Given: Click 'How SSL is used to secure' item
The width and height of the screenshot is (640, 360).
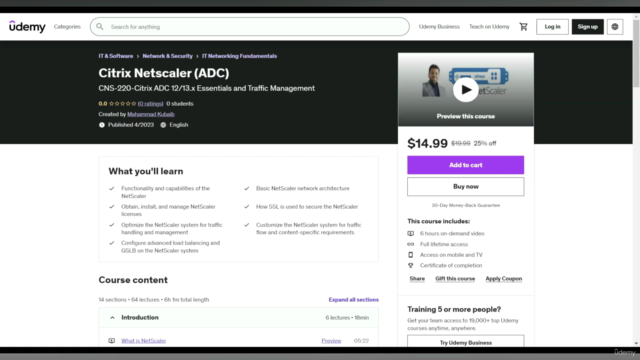Looking at the screenshot, I should click(x=307, y=207).
